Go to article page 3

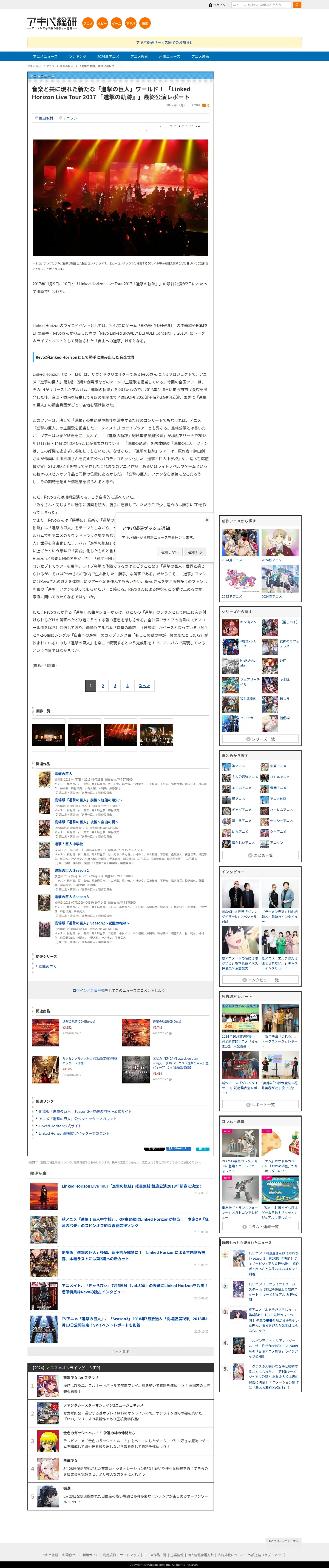click(115, 686)
